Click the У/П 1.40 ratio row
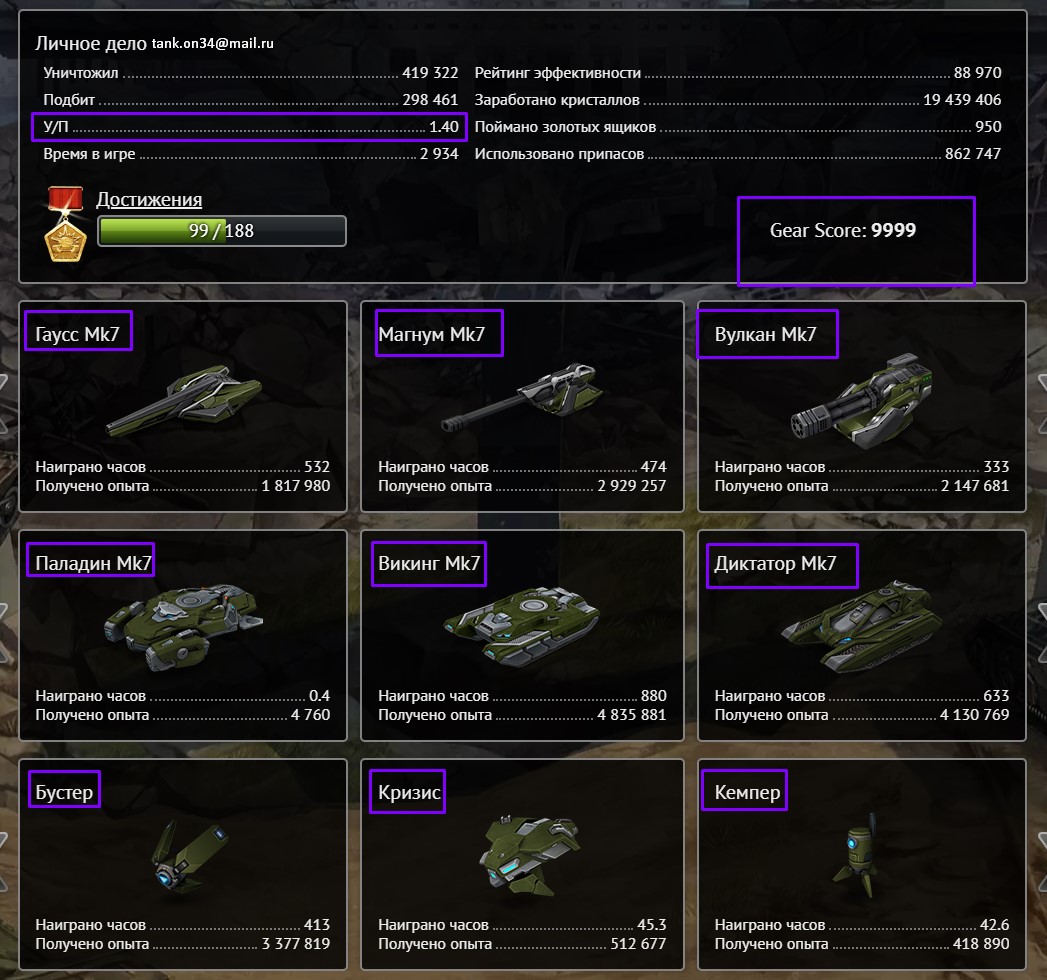Image resolution: width=1047 pixels, height=980 pixels. tap(250, 127)
